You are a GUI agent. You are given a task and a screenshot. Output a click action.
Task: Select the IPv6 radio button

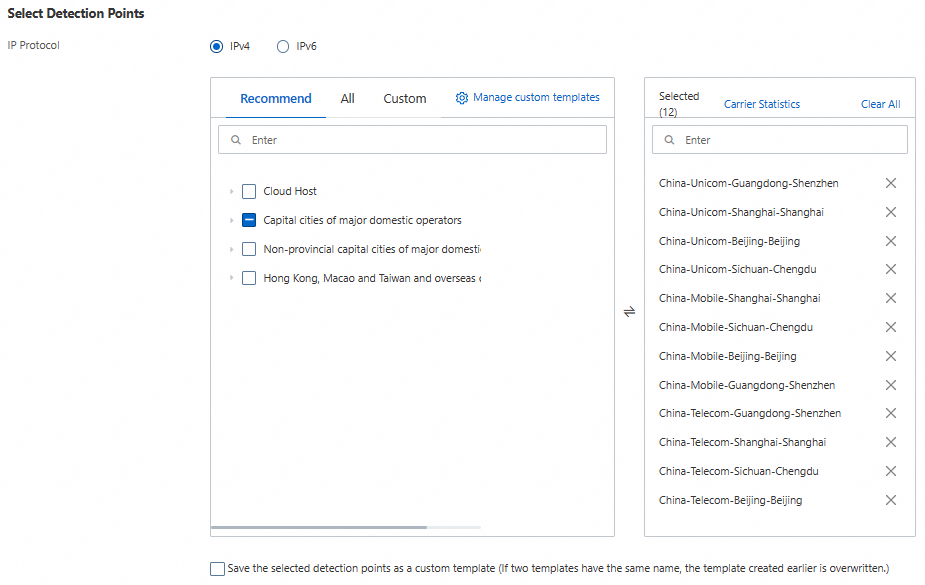tap(283, 46)
